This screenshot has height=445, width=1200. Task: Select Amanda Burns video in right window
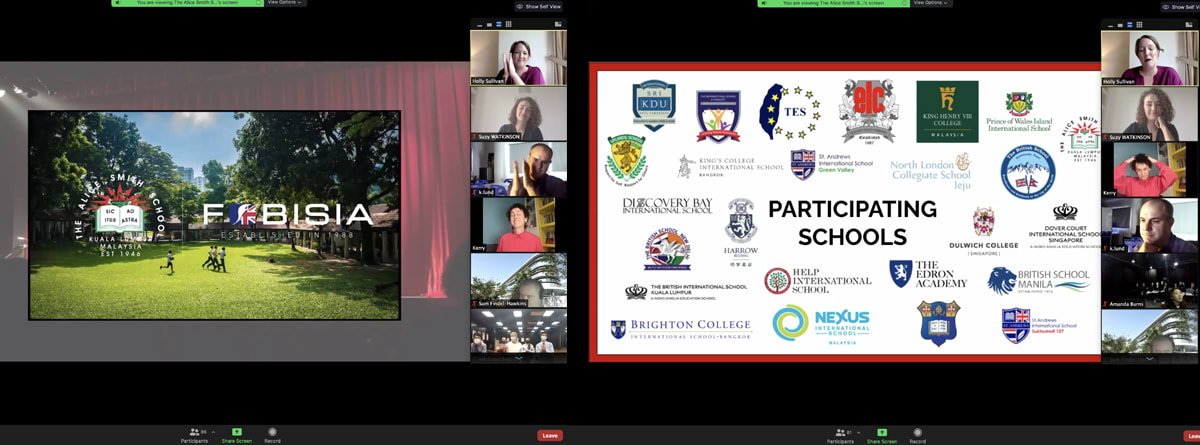point(1150,280)
